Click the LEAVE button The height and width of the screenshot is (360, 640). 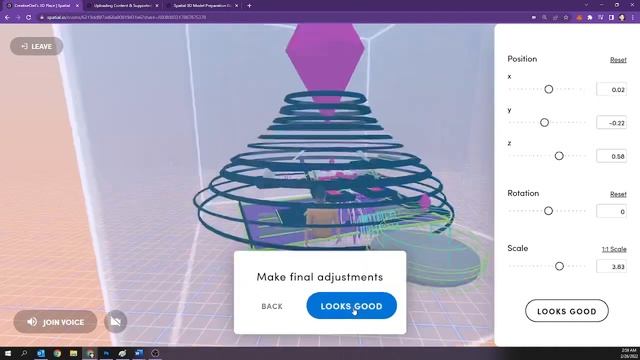(x=36, y=46)
